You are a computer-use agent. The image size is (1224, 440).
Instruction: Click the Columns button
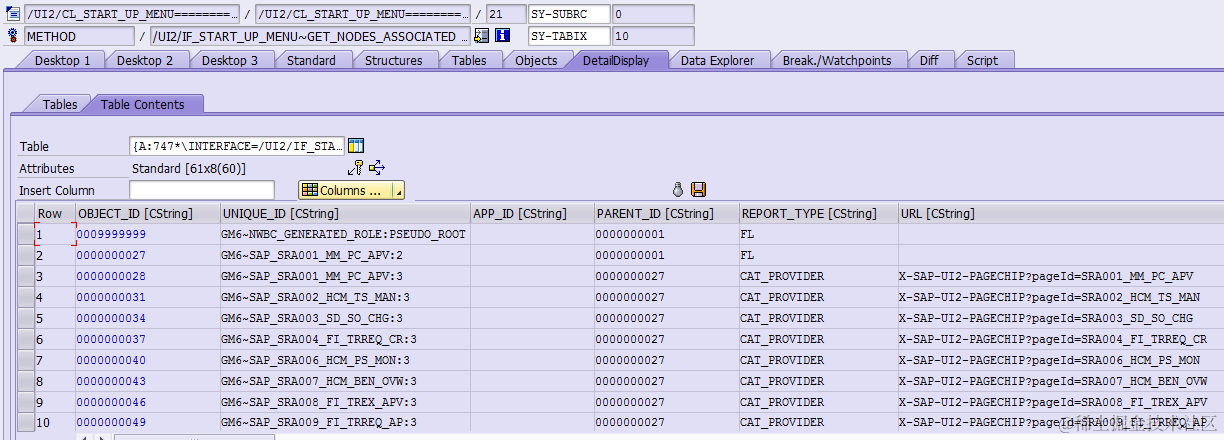point(345,190)
